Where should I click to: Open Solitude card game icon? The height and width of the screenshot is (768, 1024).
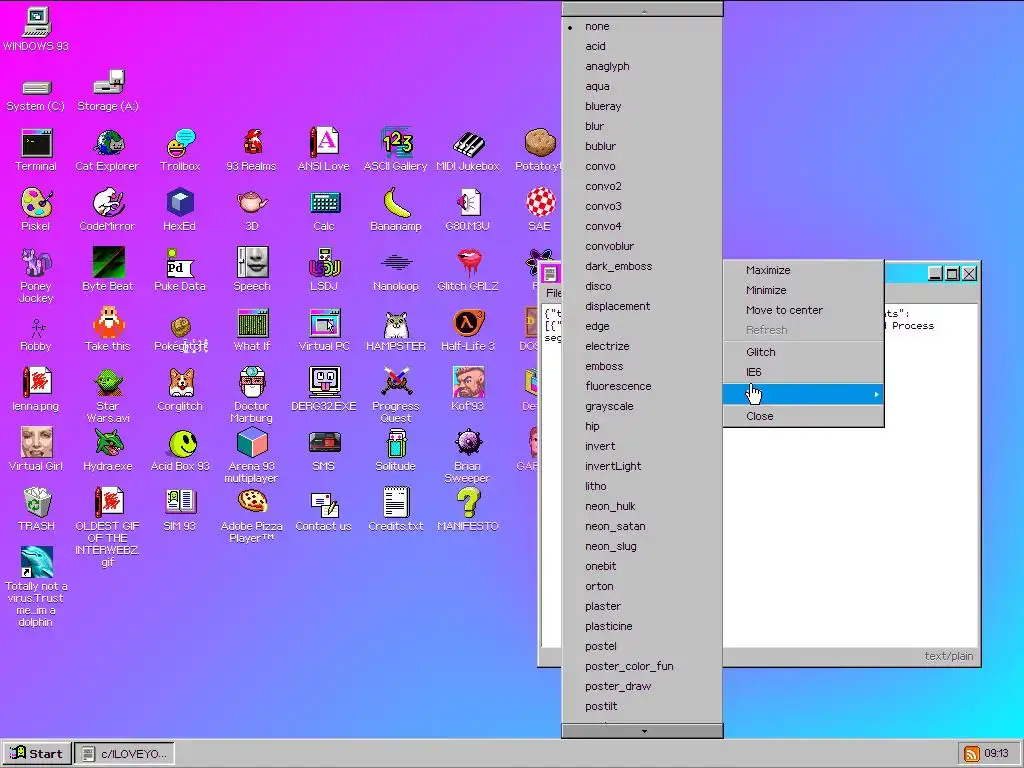(x=396, y=449)
